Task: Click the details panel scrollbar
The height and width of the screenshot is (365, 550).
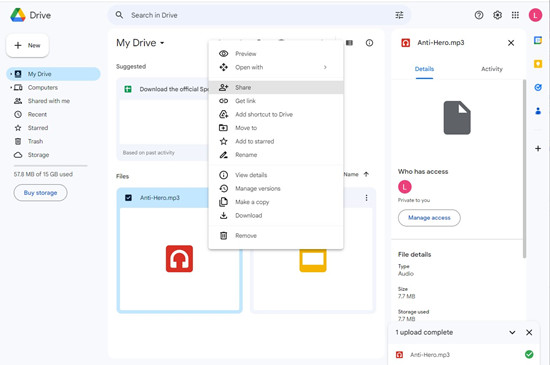Action: pos(524,168)
